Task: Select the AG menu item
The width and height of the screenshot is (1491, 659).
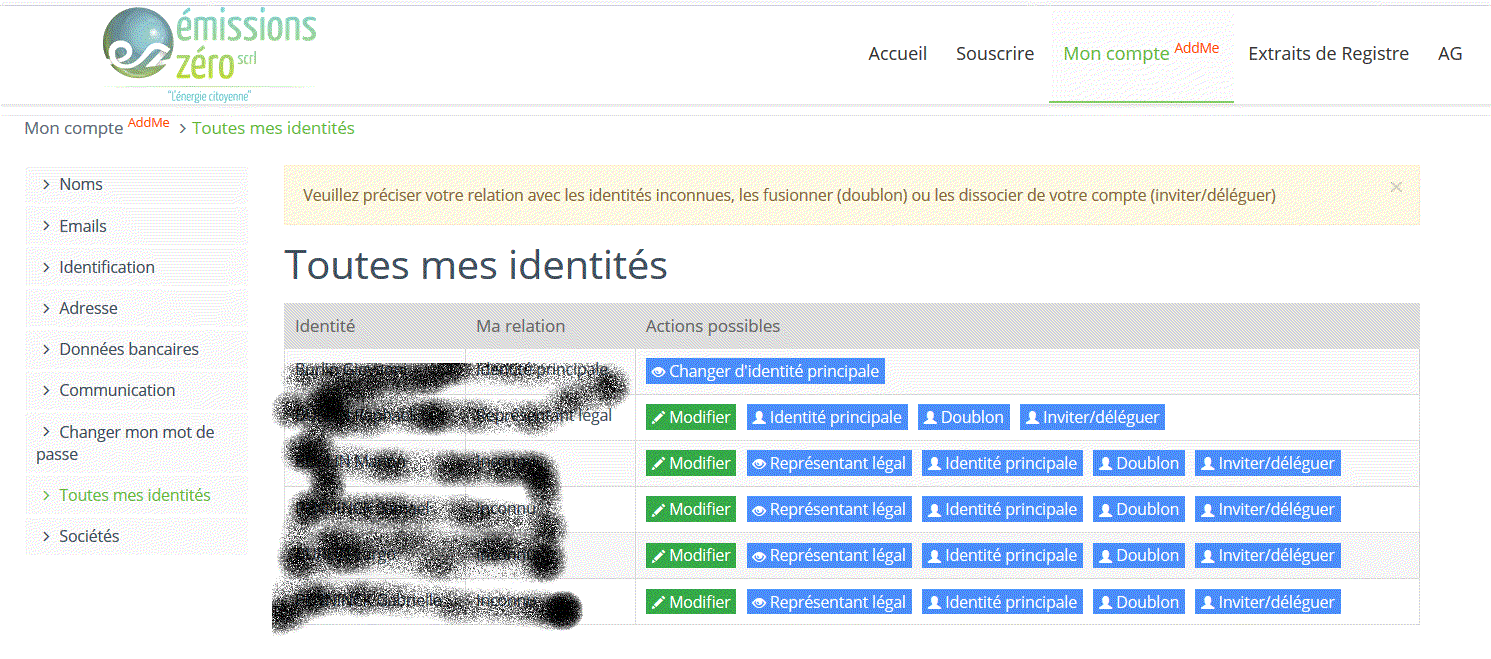Action: 1450,54
